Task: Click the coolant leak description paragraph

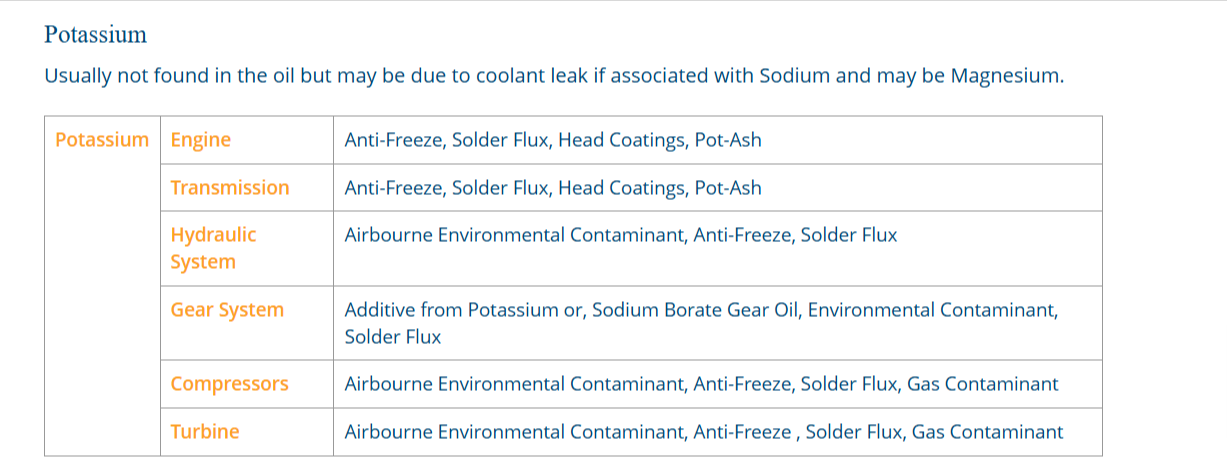Action: coord(554,77)
